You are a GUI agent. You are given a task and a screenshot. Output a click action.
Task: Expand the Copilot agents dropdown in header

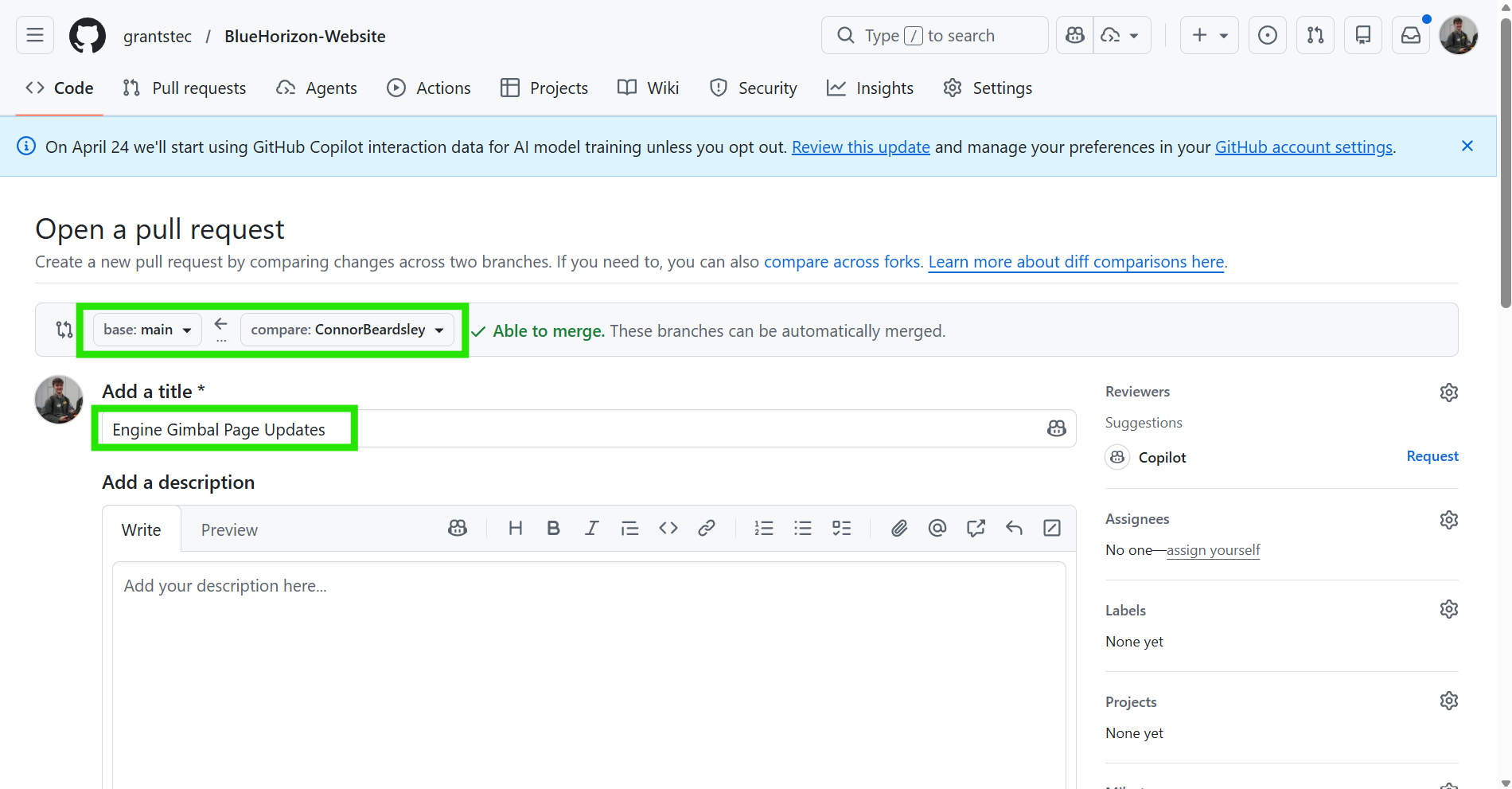tap(1122, 35)
